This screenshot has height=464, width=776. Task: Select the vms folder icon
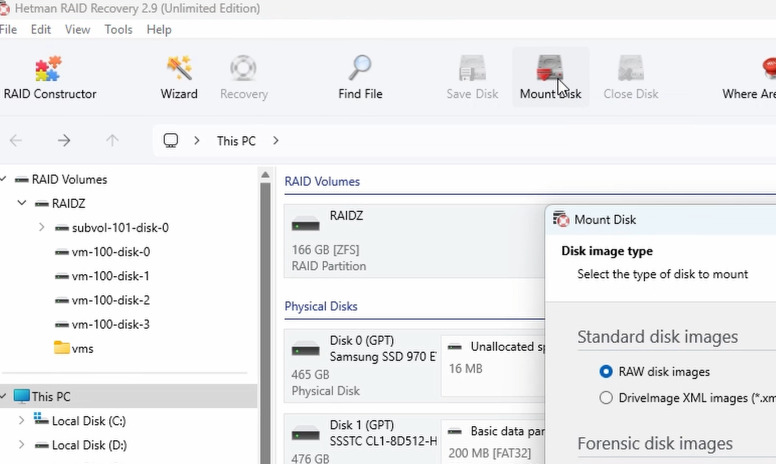click(61, 348)
